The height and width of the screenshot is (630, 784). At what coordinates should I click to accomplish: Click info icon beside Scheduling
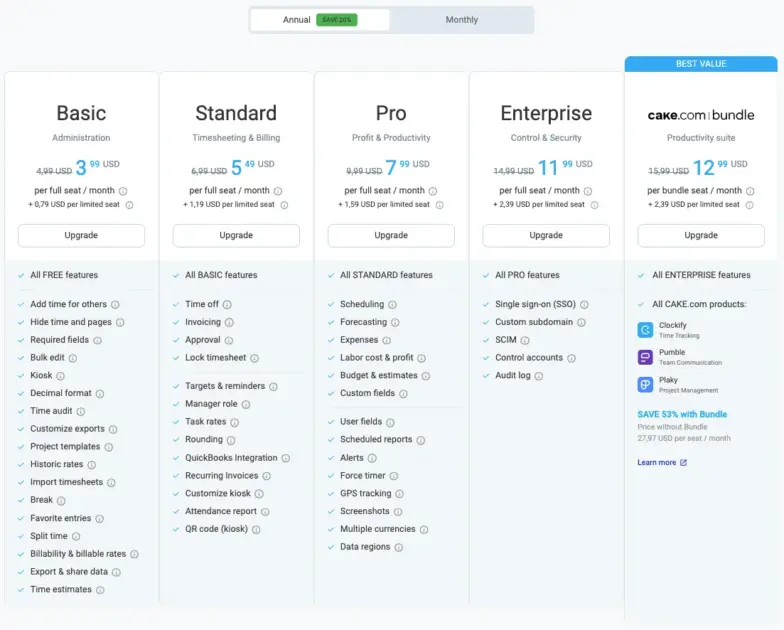[392, 304]
